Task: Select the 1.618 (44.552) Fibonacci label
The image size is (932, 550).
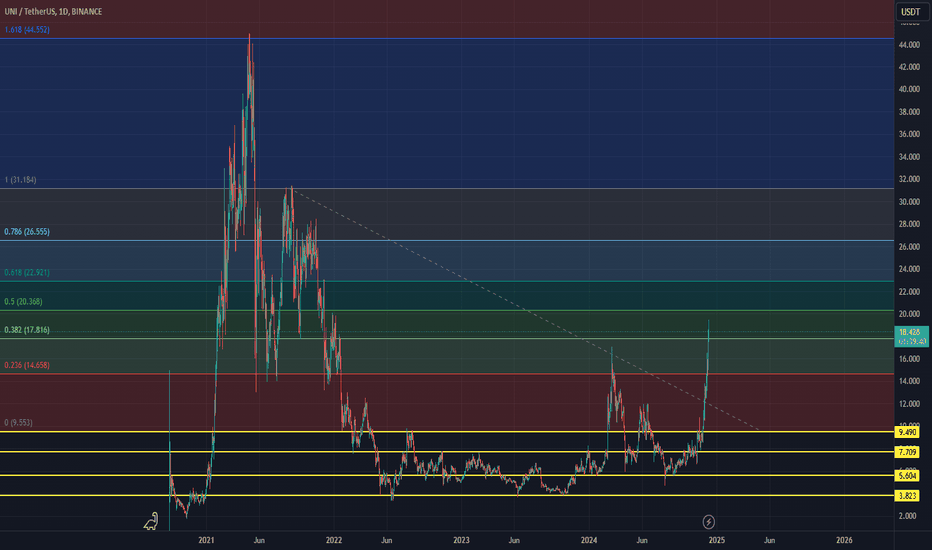Action: point(27,30)
